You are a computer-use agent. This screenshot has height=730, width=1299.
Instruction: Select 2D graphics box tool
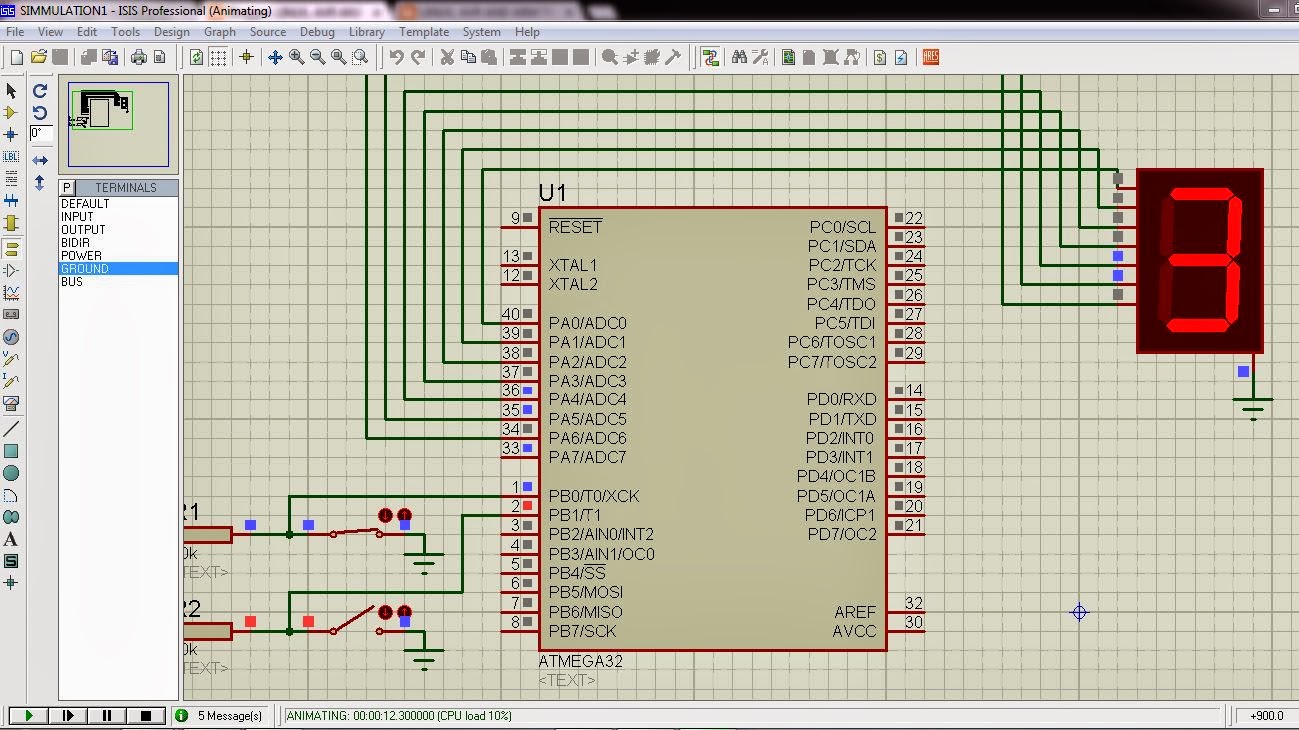click(x=11, y=451)
